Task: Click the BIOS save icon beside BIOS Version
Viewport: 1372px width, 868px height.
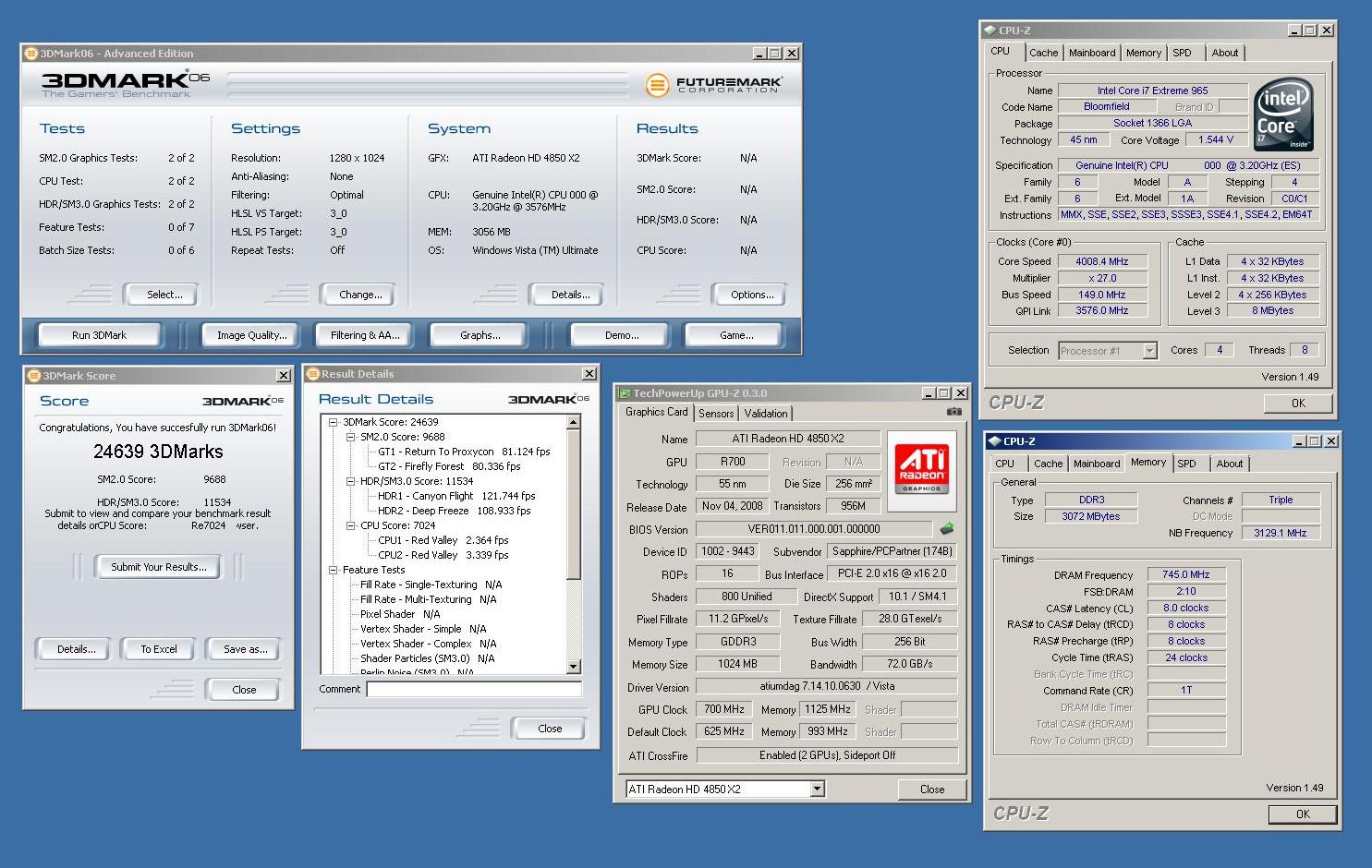Action: [x=947, y=529]
